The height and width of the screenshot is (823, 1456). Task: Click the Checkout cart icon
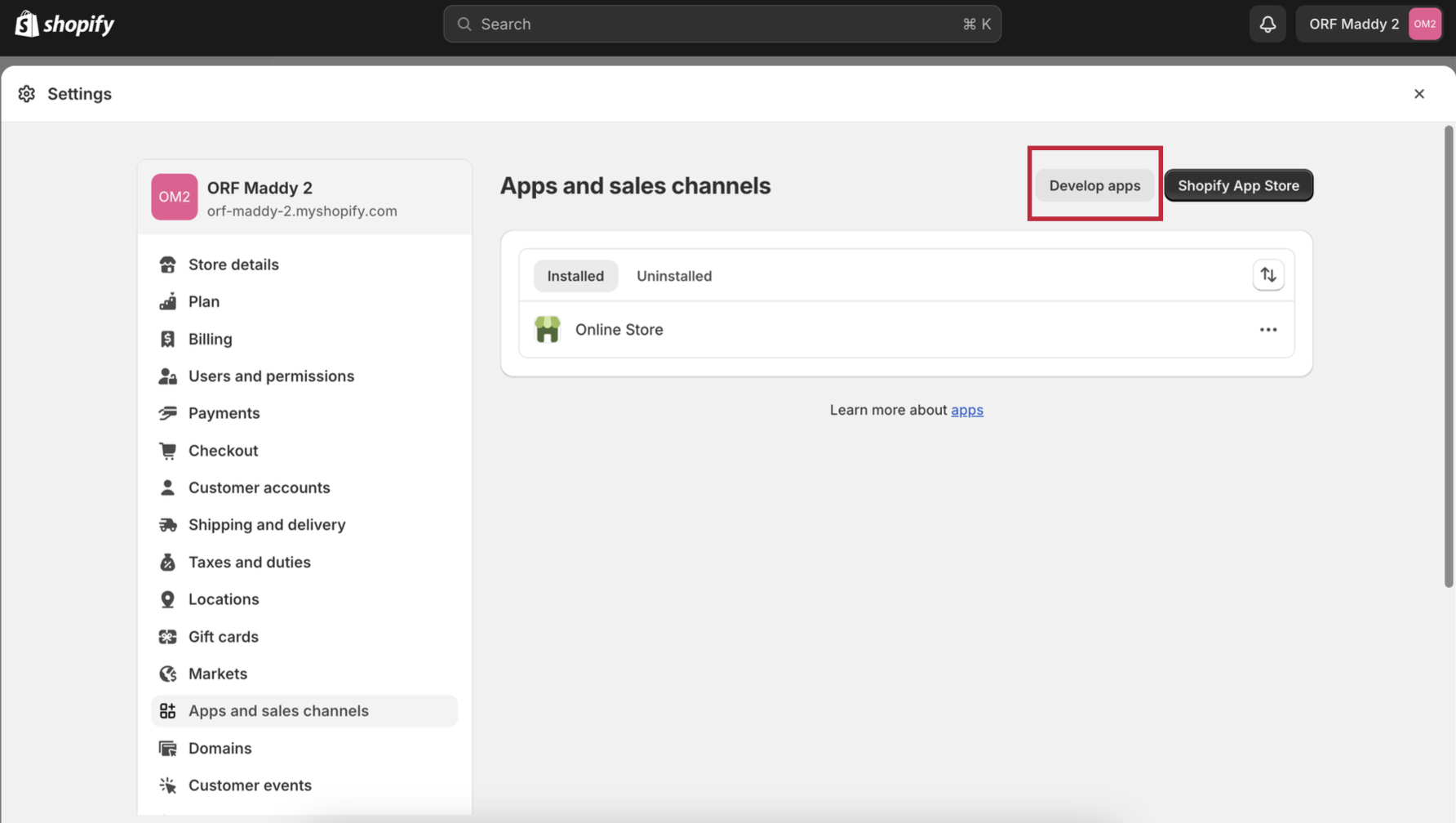point(167,451)
